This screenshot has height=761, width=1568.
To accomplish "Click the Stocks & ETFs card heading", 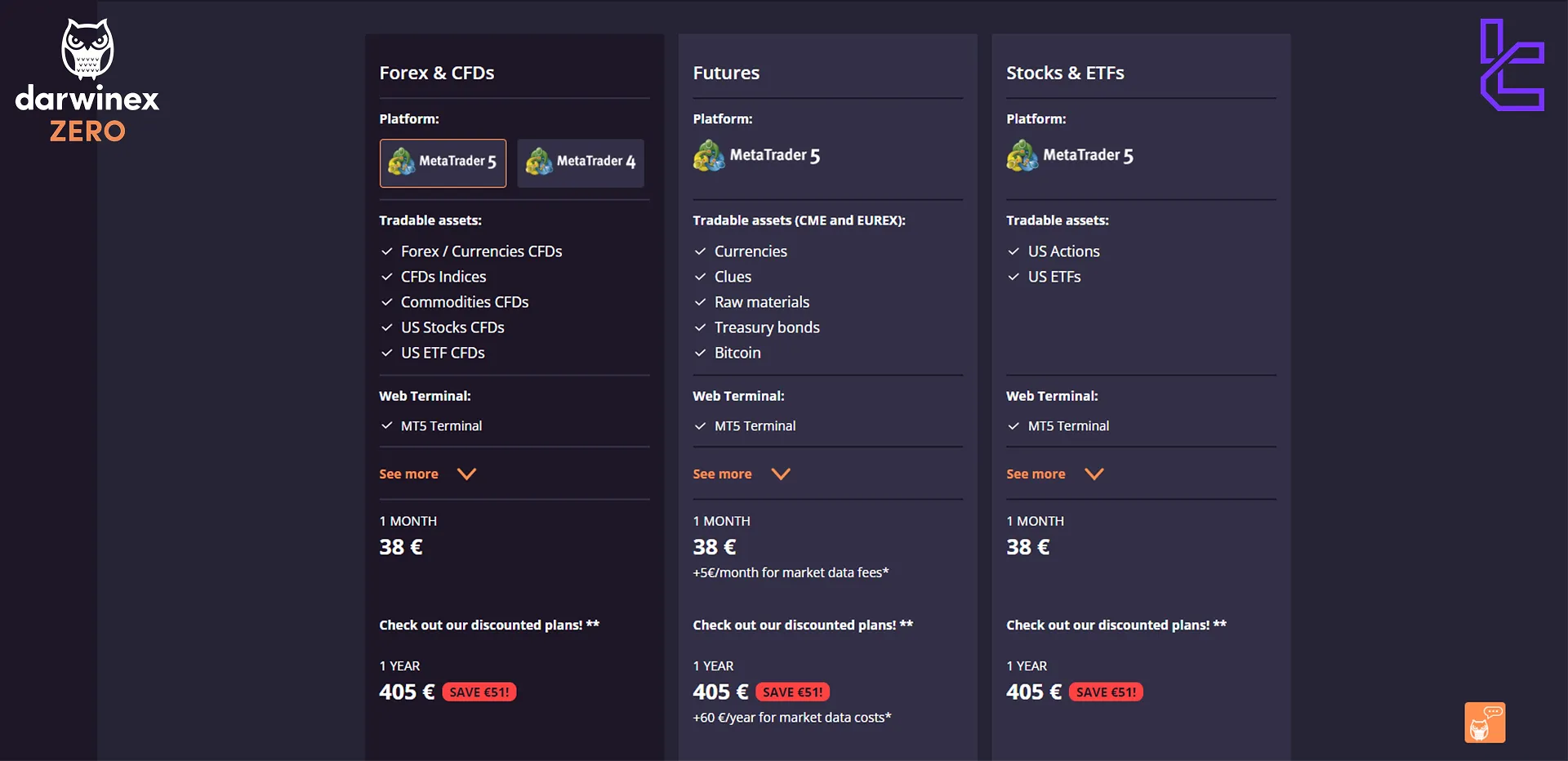I will pos(1065,73).
